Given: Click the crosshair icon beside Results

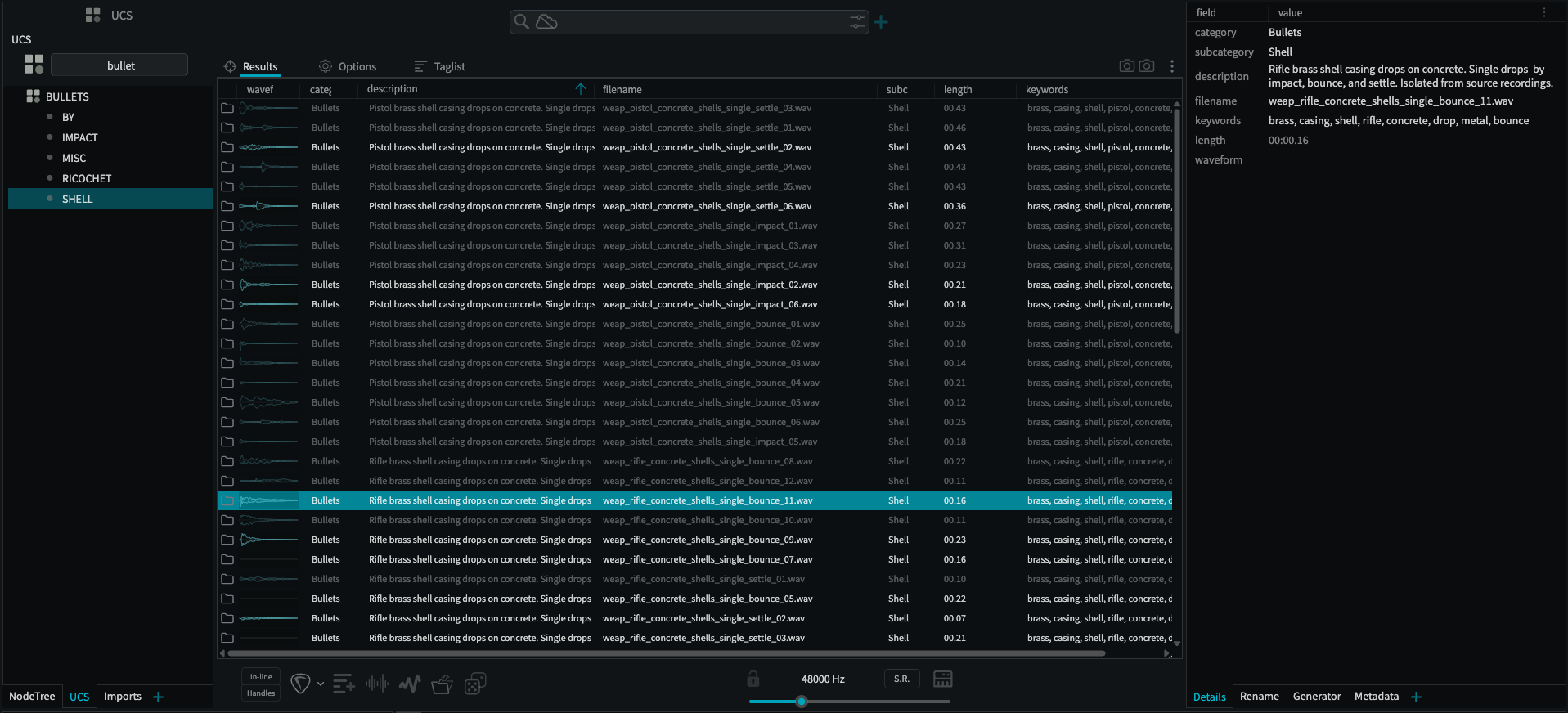Looking at the screenshot, I should point(230,66).
